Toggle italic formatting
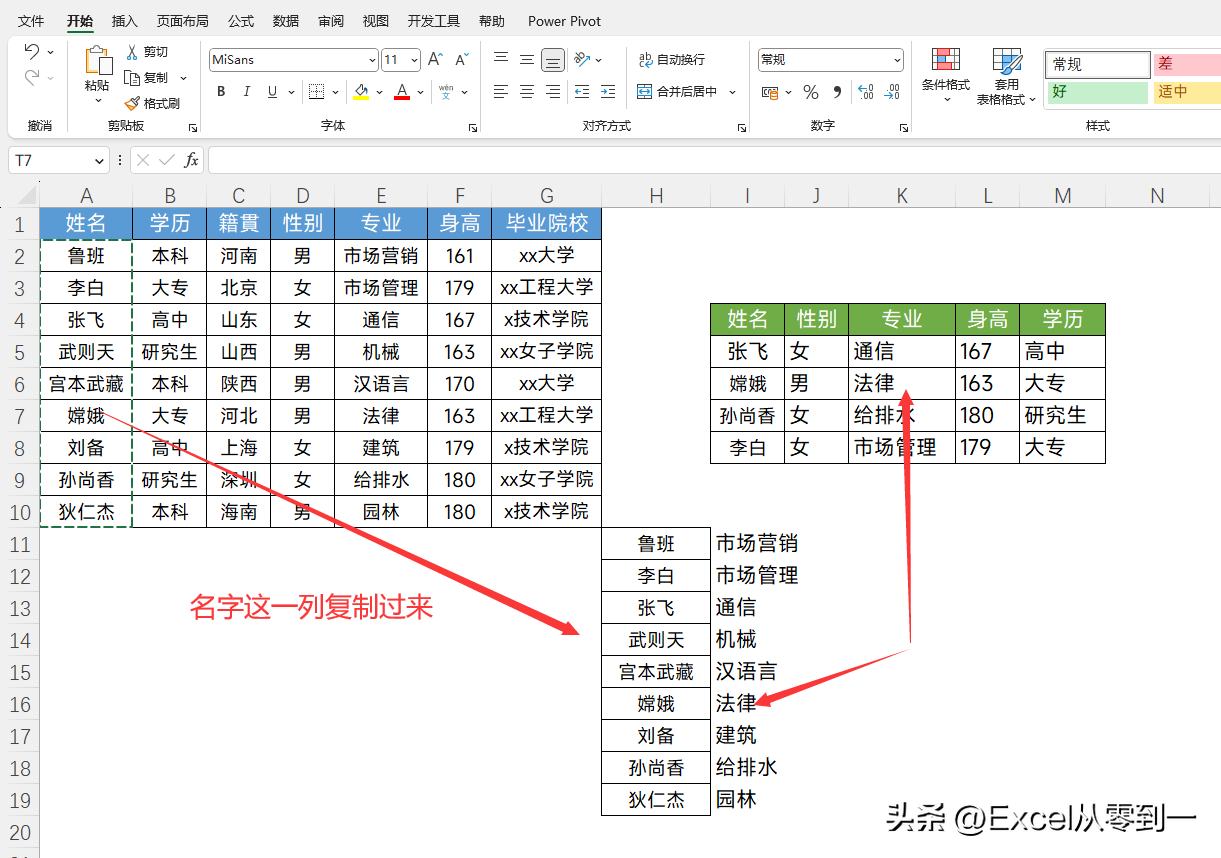Viewport: 1221px width, 858px height. [247, 92]
